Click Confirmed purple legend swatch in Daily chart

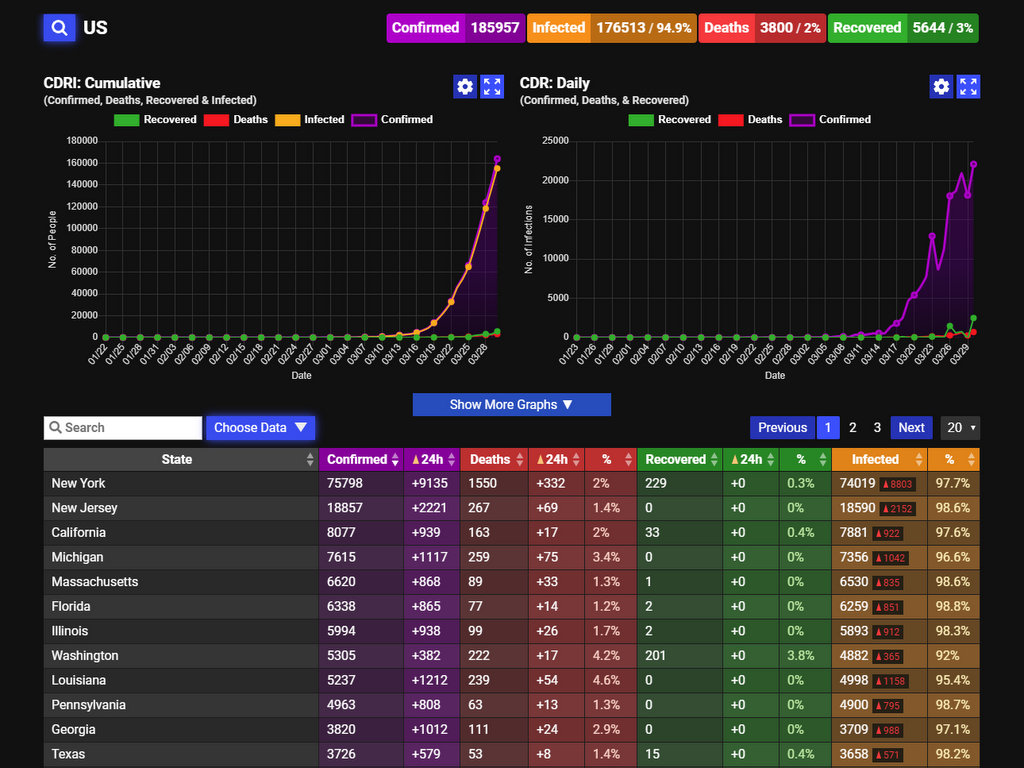coord(802,120)
